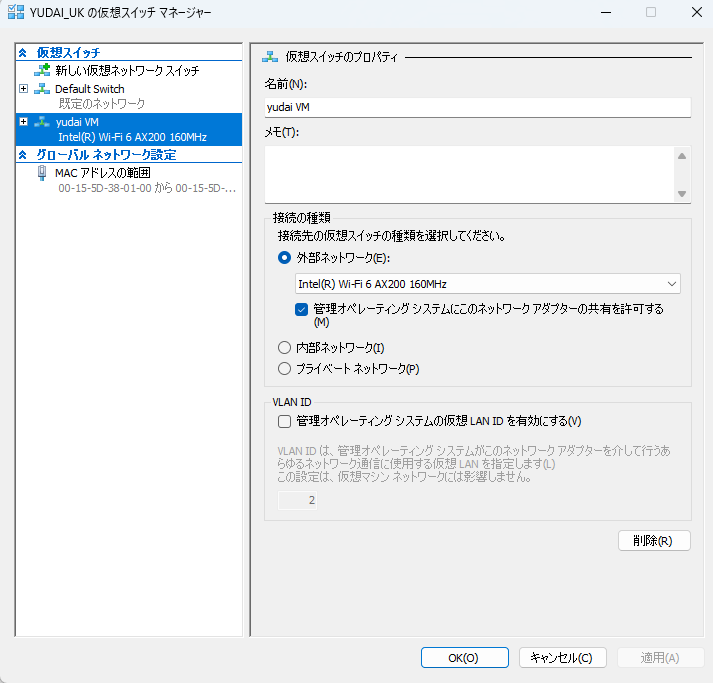Click the グローバル ネットワーク設定 header
713x683 pixels.
point(106,155)
